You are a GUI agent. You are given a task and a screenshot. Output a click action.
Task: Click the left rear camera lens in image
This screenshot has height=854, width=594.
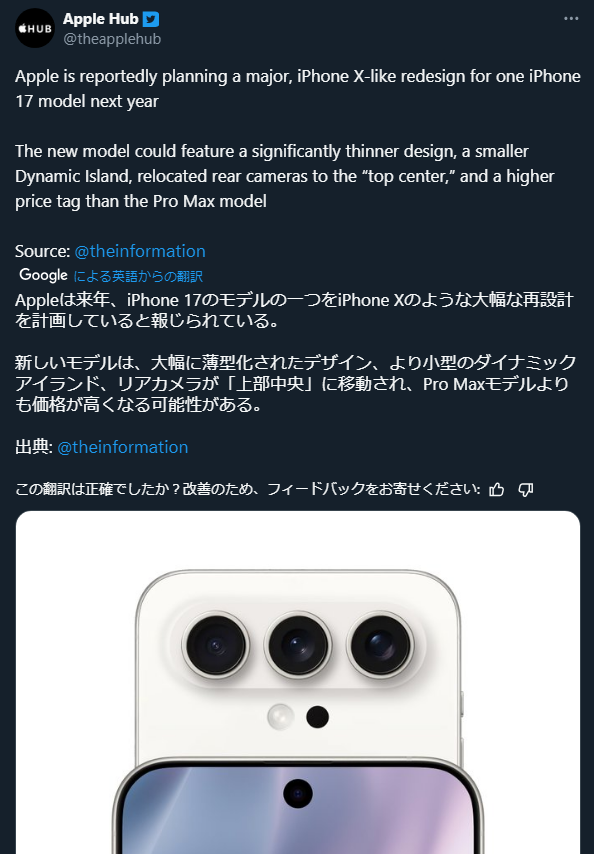(x=216, y=645)
